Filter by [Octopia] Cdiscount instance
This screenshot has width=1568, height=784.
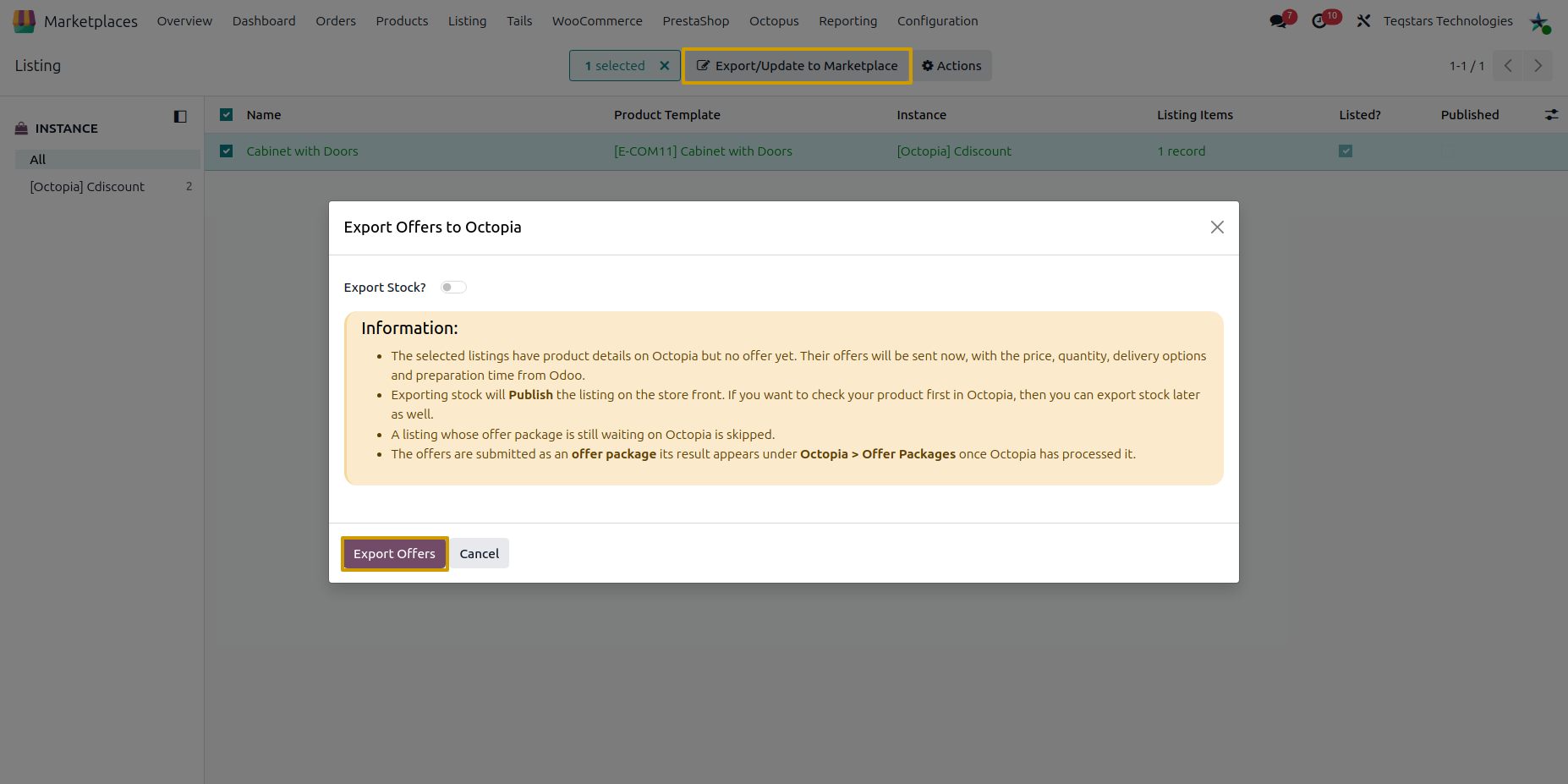pyautogui.click(x=107, y=187)
